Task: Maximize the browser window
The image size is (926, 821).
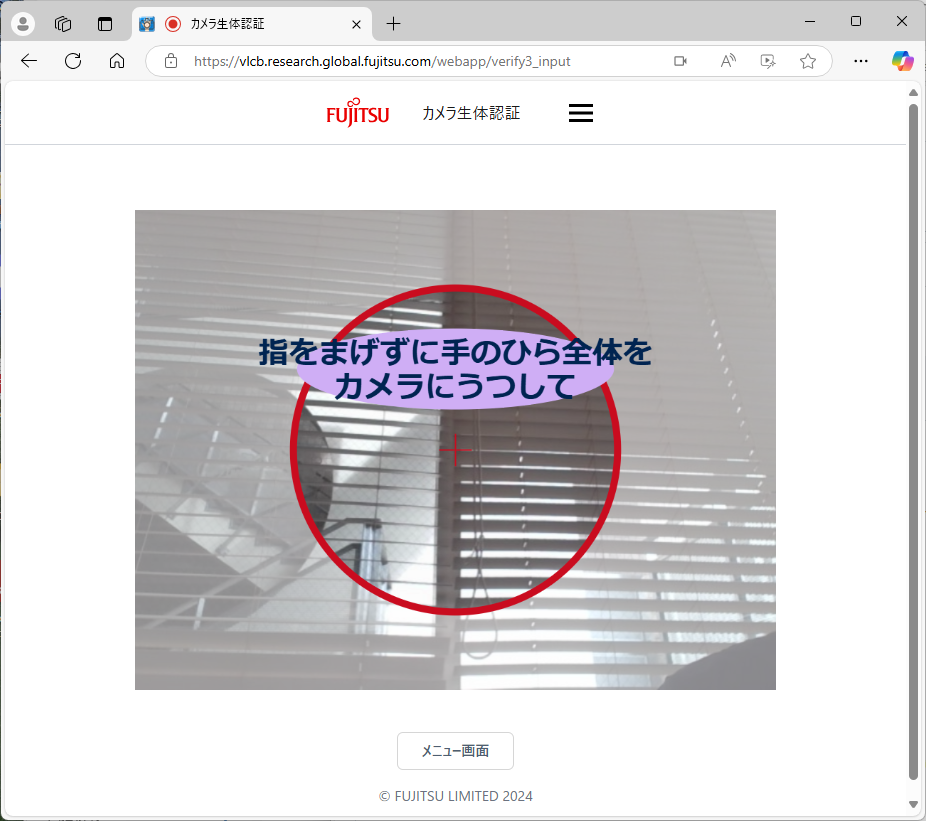Action: coord(856,21)
